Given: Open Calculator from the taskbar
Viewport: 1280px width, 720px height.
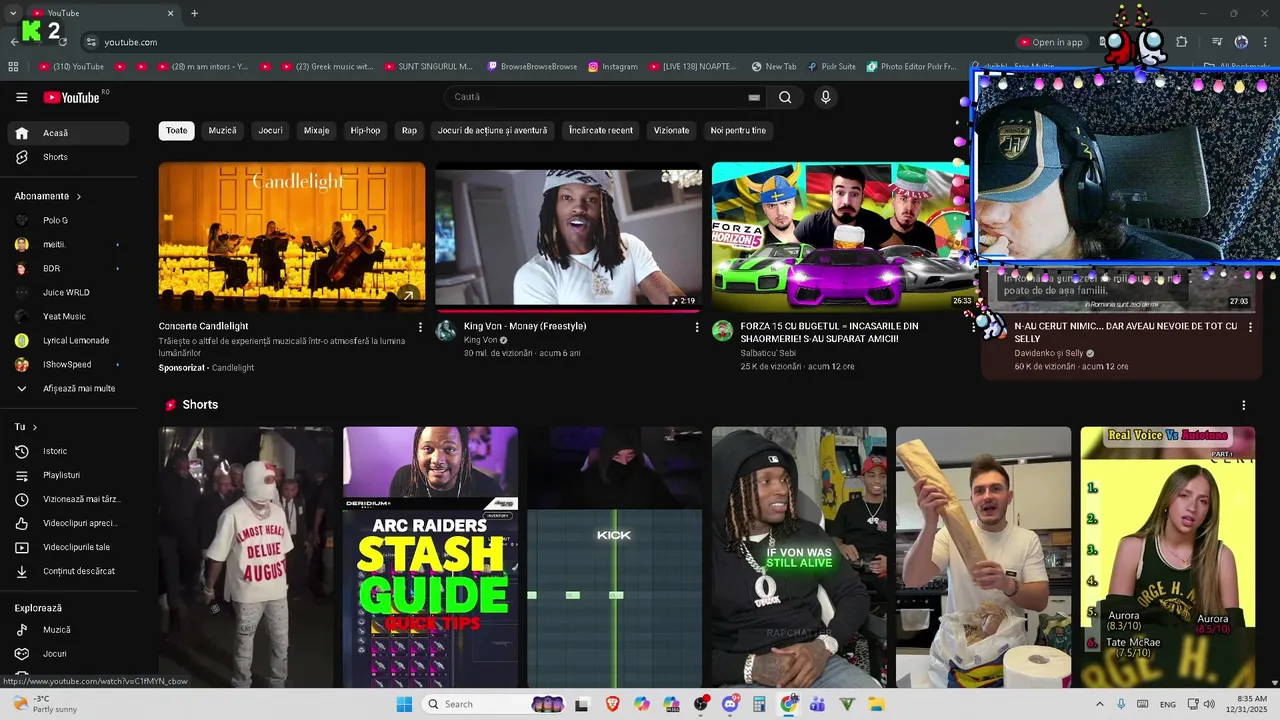Looking at the screenshot, I should pyautogui.click(x=759, y=704).
